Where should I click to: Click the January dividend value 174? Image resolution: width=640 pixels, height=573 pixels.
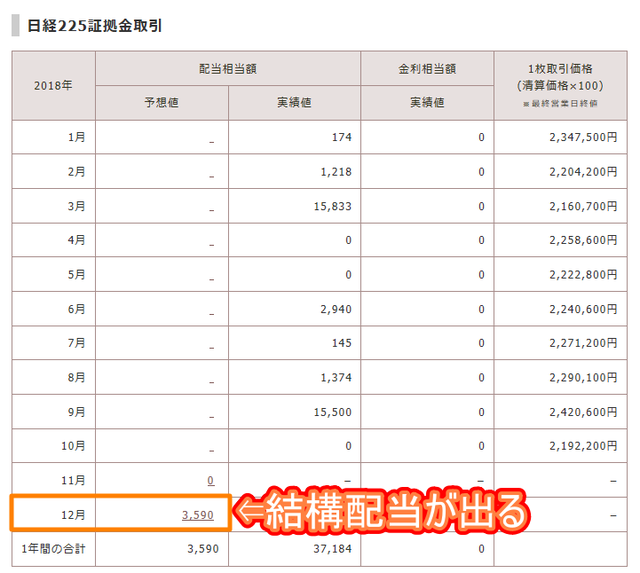coord(342,137)
